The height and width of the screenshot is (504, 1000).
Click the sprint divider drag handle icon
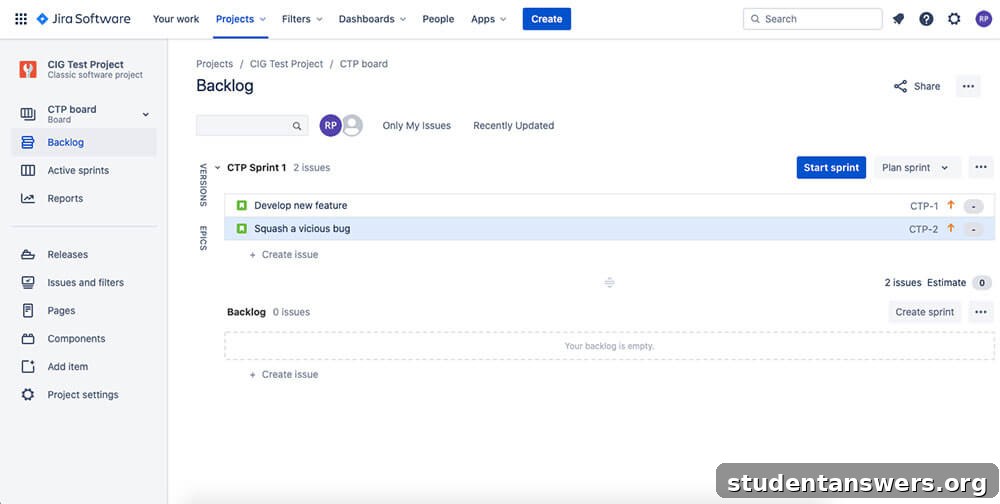pyautogui.click(x=609, y=283)
